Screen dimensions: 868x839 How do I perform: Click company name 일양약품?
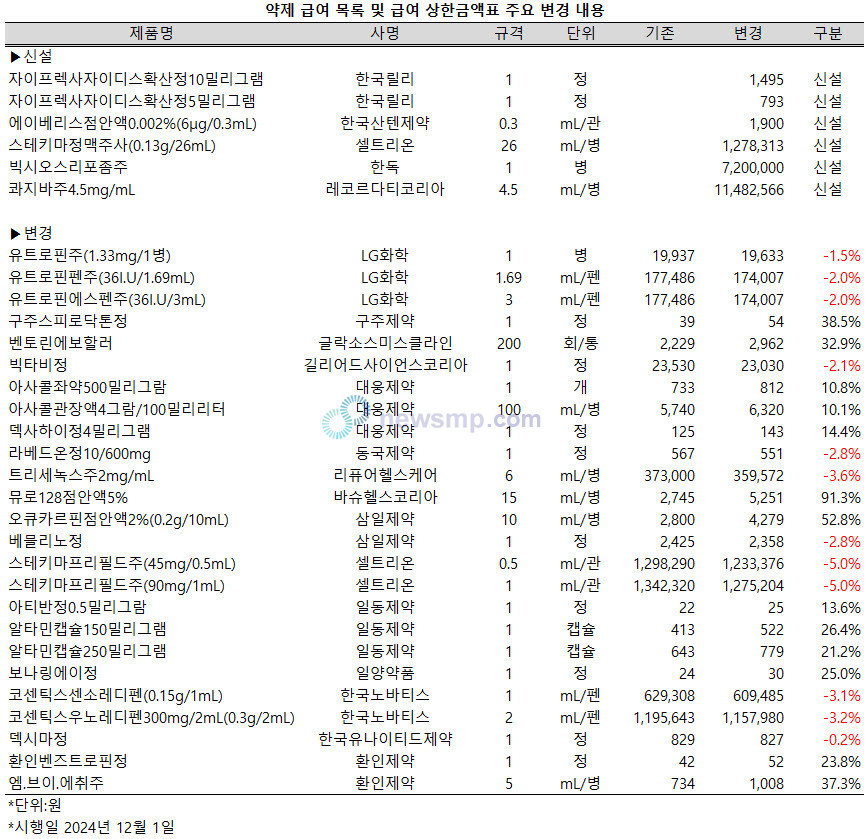pyautogui.click(x=385, y=673)
